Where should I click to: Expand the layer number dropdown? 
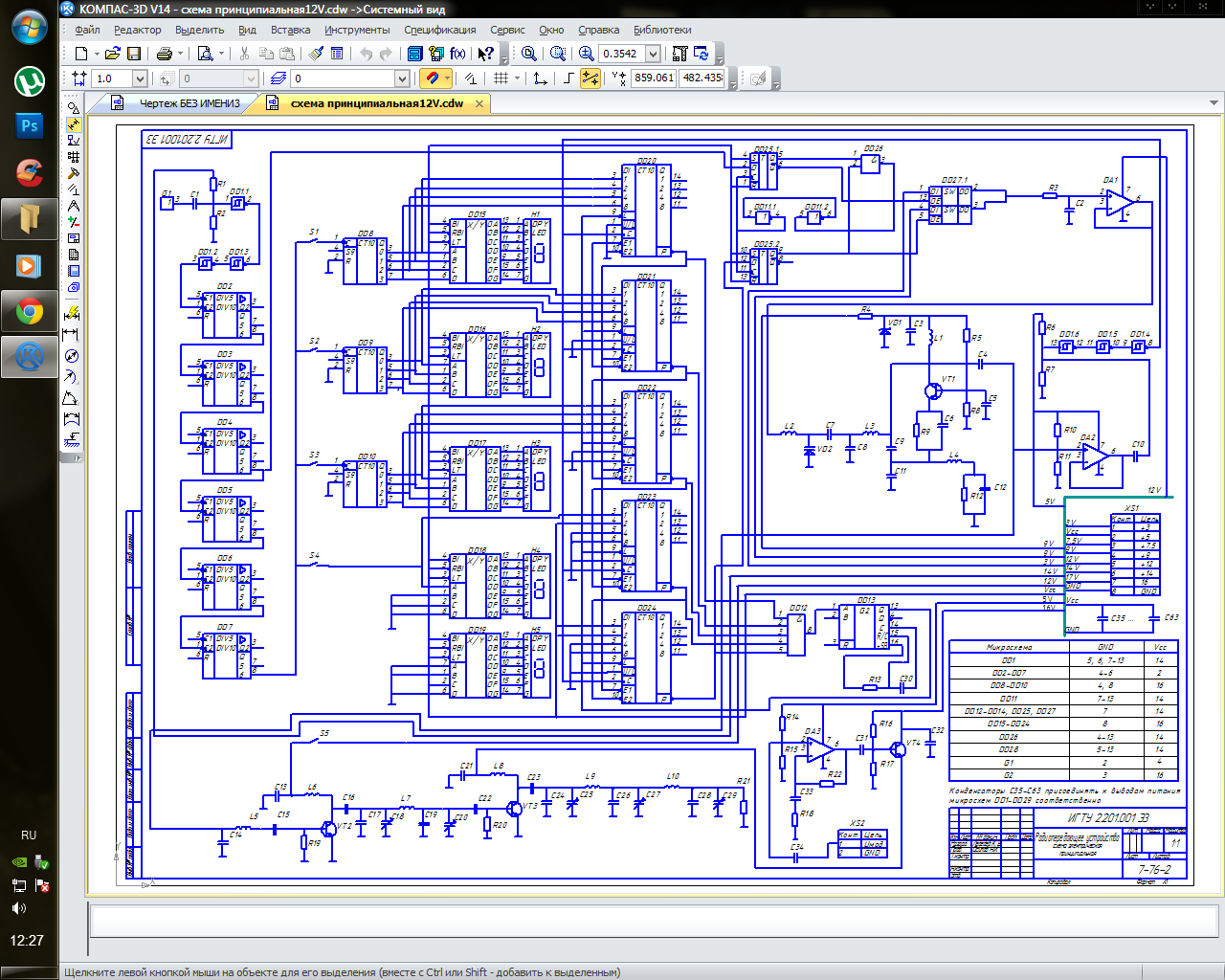point(402,78)
